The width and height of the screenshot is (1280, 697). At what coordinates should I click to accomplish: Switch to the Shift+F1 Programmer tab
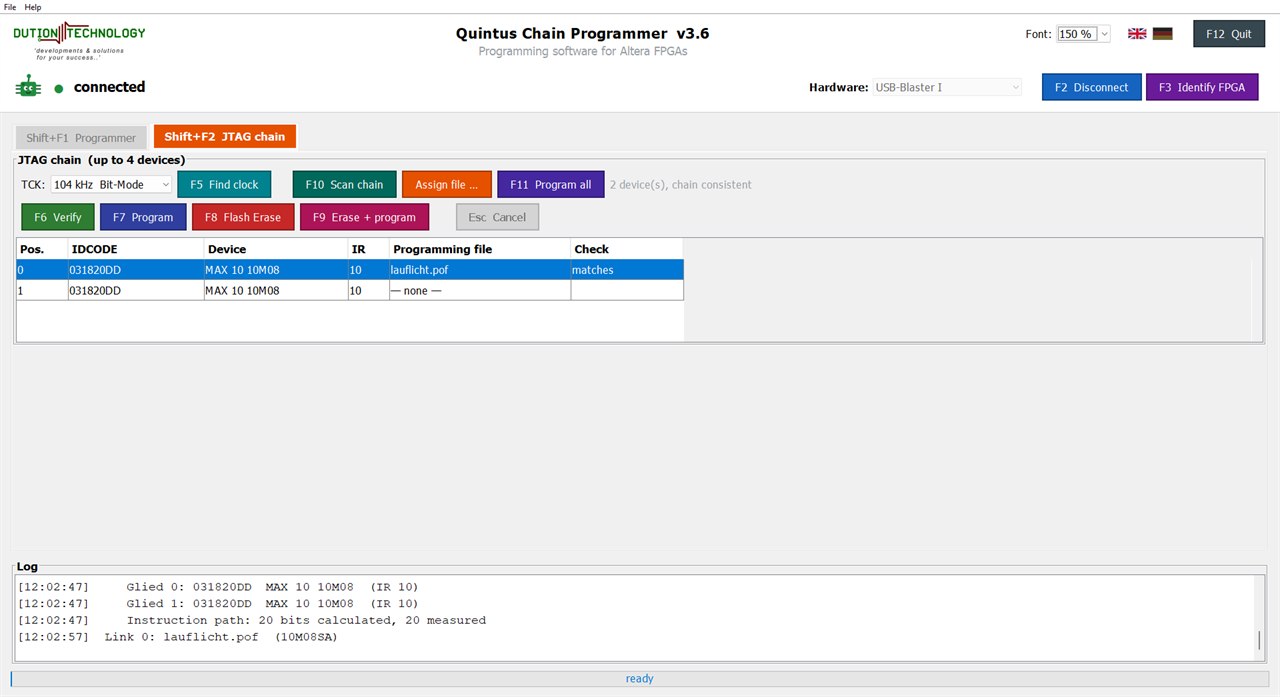81,138
